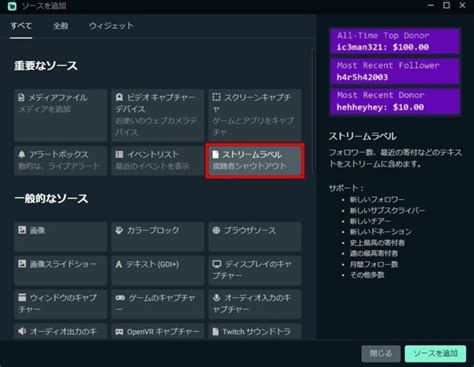Click the dashed-square スクリーンキャプチャ icon
474x367 pixels.
point(216,97)
